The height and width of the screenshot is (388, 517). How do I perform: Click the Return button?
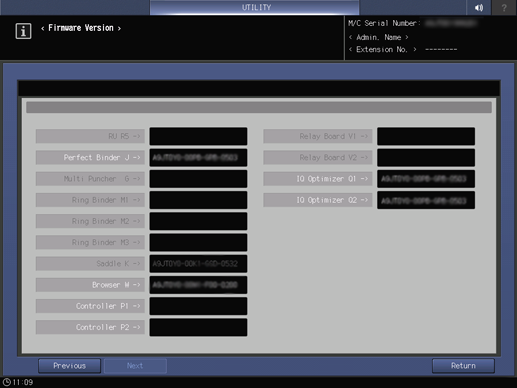coord(463,366)
